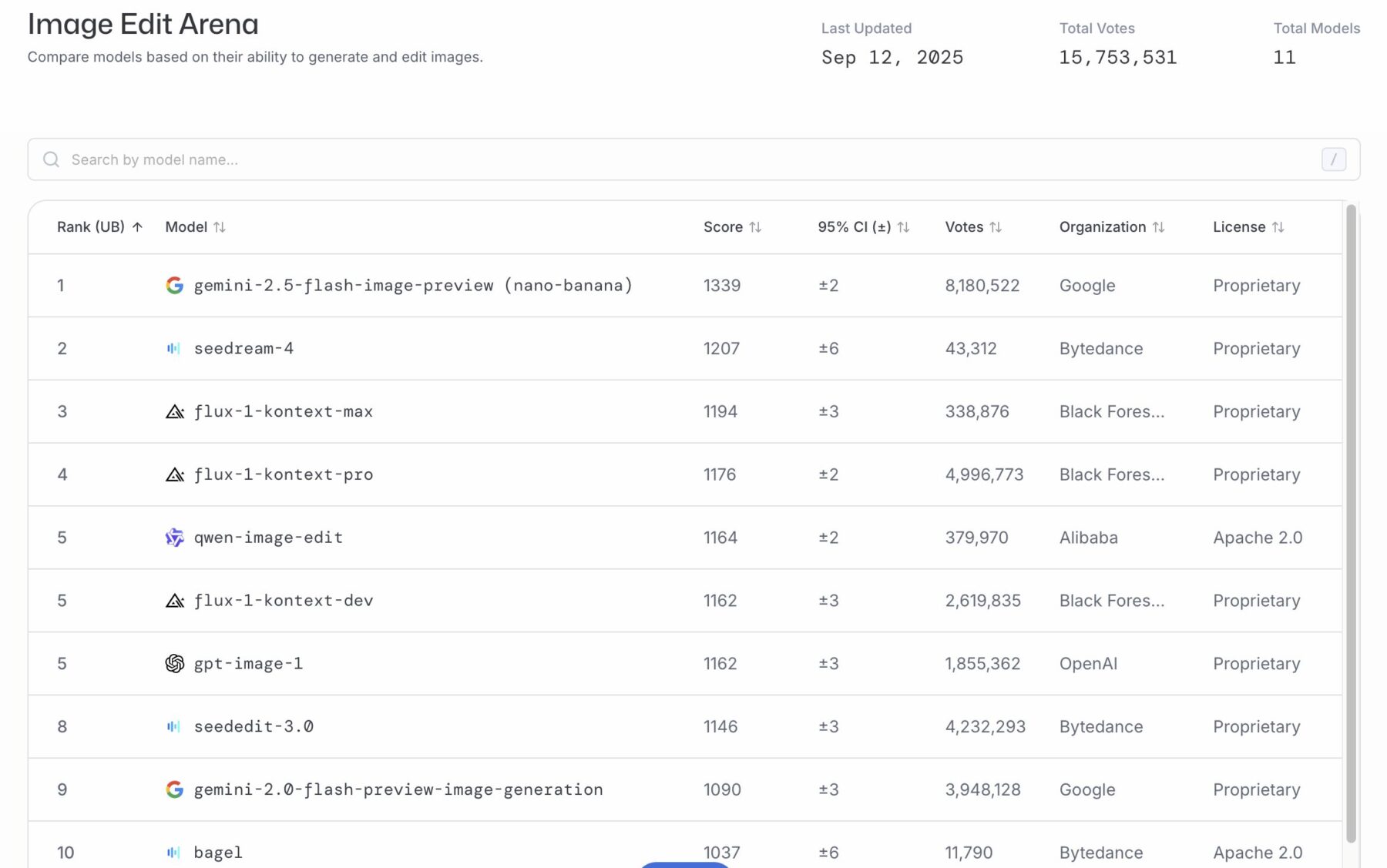
Task: Open the flux-1-kontext-max model name
Action: [x=284, y=411]
